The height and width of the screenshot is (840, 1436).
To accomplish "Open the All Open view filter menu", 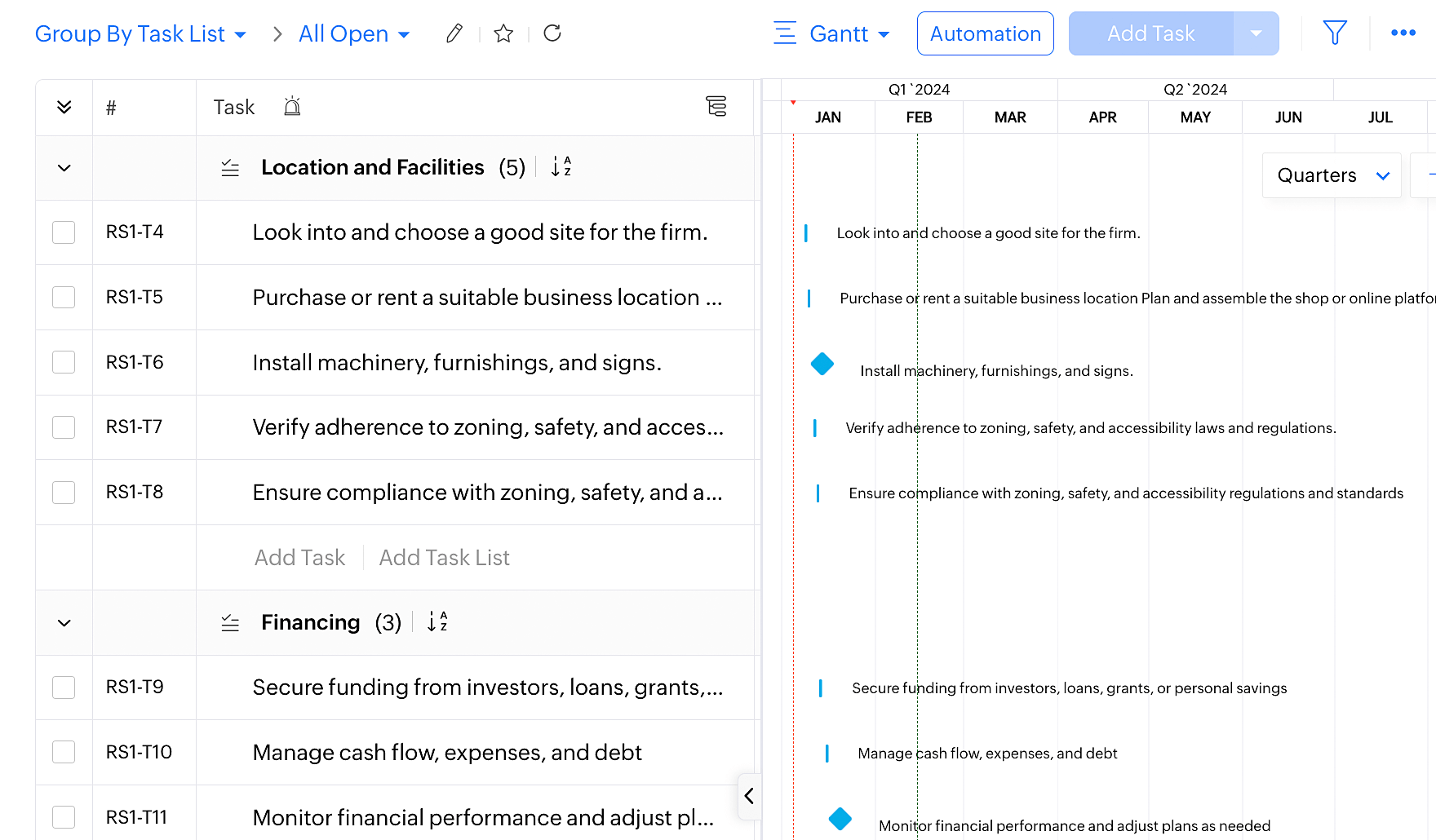I will (x=354, y=34).
